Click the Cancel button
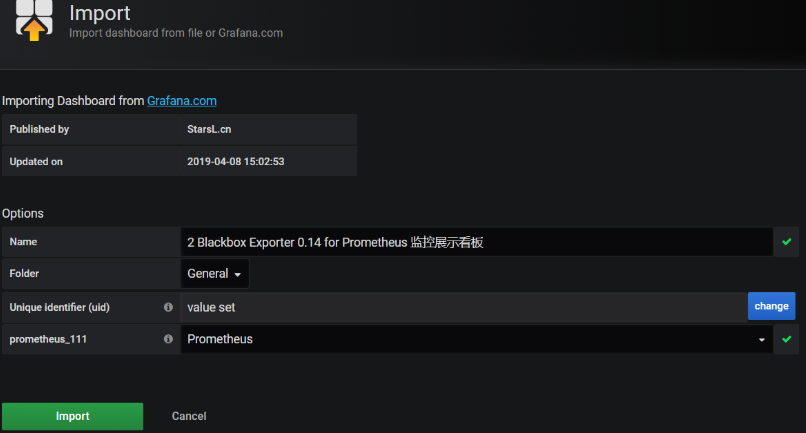Screen dimensions: 806x433 (x=189, y=416)
